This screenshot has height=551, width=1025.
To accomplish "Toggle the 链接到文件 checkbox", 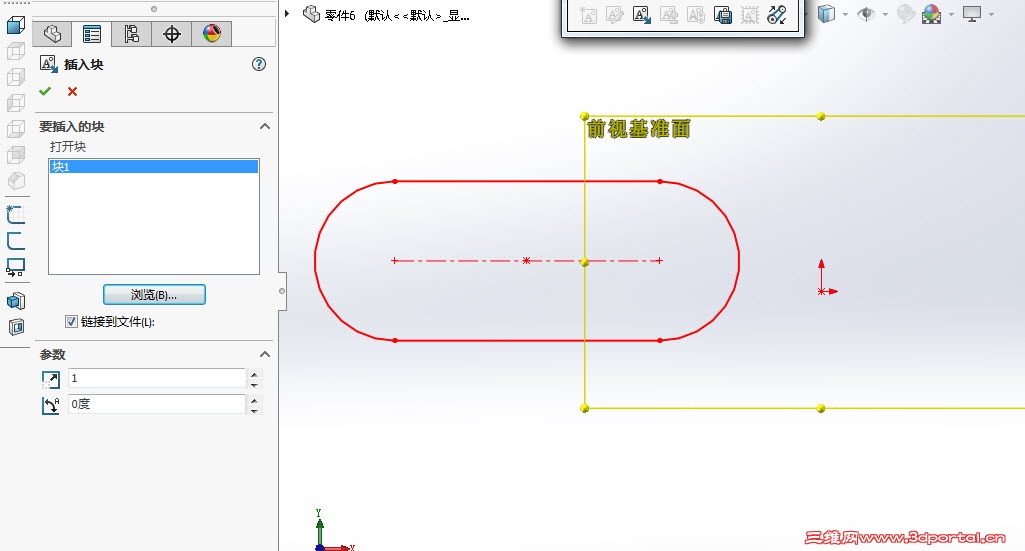I will 71,322.
